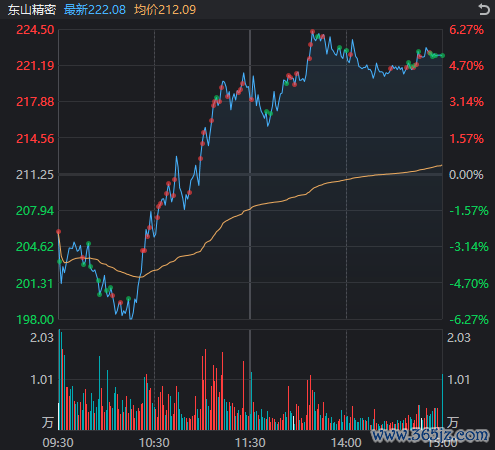Select the 211.25 baseline price label
Viewport: 495px width, 450px height.
35,174
